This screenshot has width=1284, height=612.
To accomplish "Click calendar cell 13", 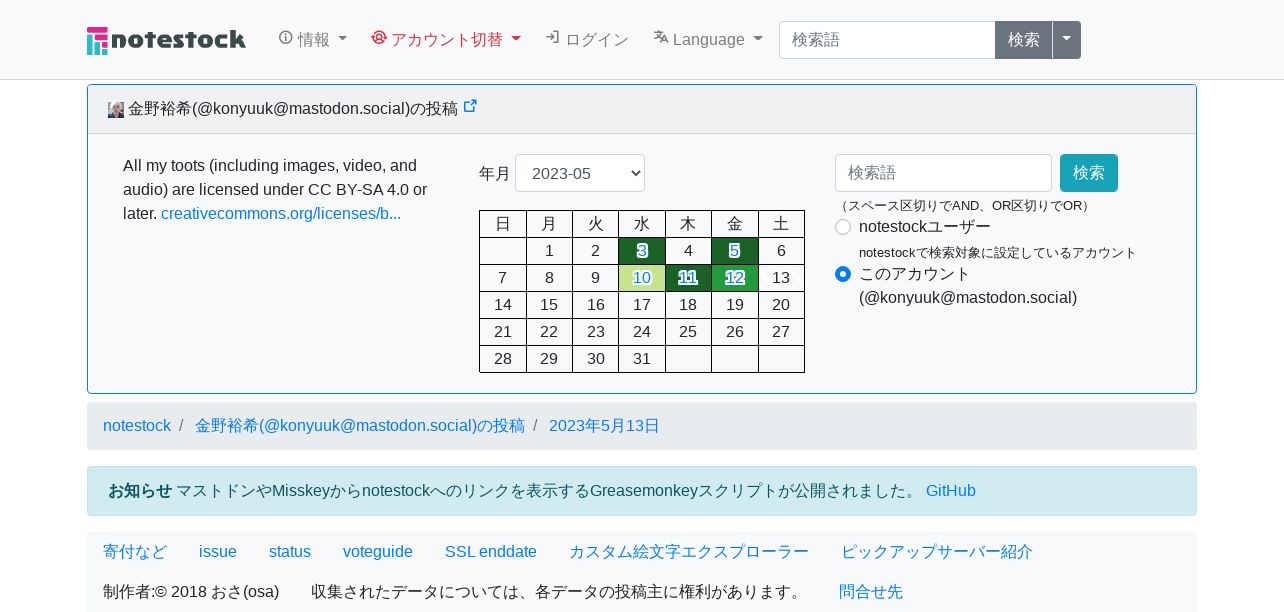I will (x=781, y=278).
